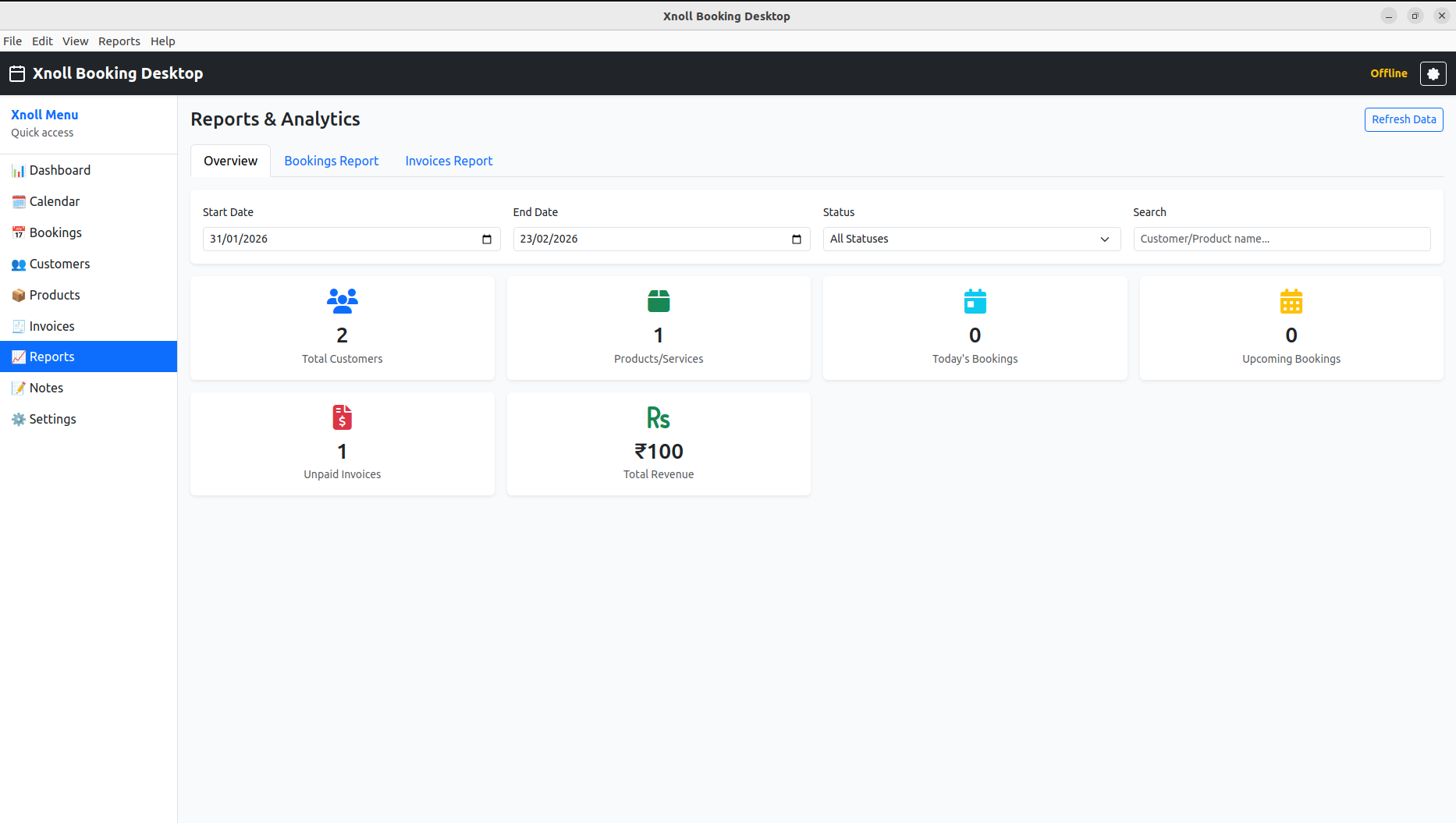Click the Refresh Data button
The height and width of the screenshot is (823, 1456).
(1403, 119)
